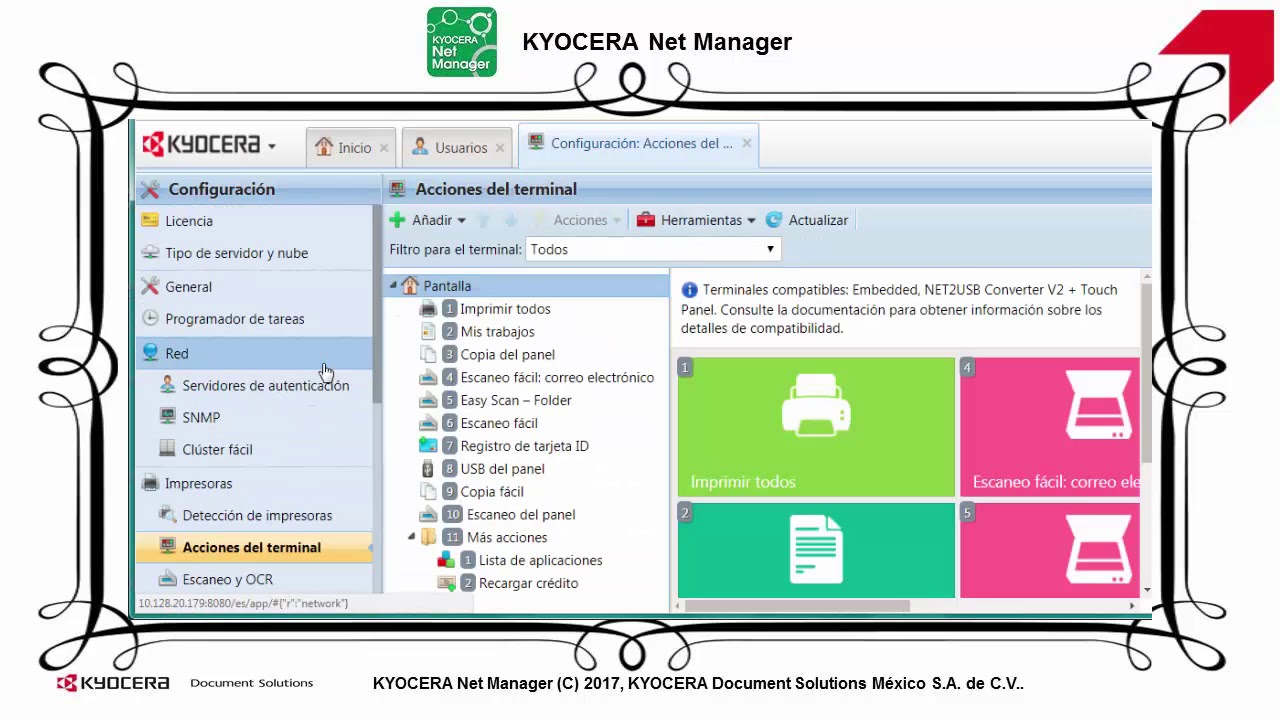Open Clúster fácil settings
The image size is (1280, 720).
point(255,449)
